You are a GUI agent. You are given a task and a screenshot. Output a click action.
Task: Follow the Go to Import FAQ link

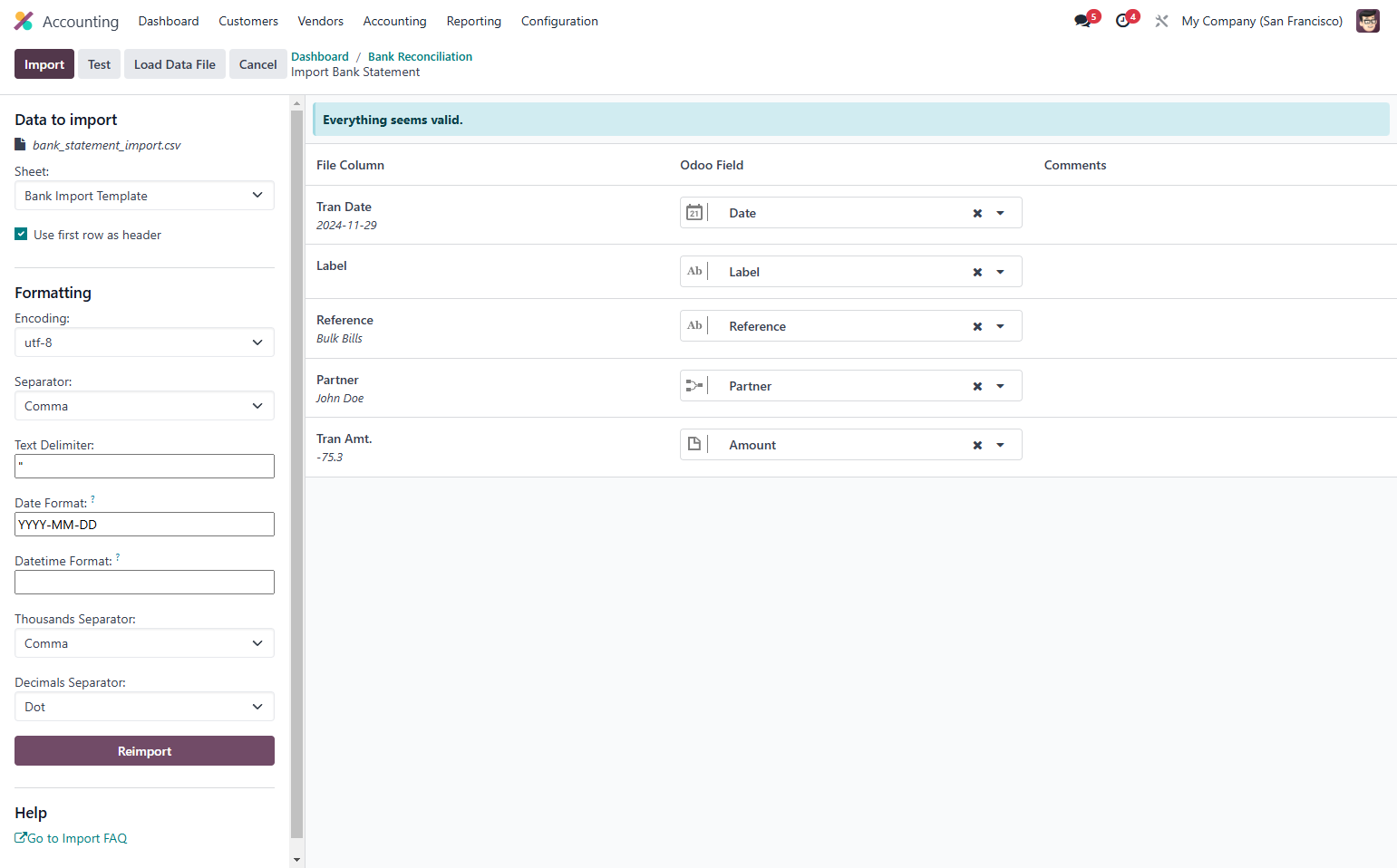pyautogui.click(x=71, y=838)
